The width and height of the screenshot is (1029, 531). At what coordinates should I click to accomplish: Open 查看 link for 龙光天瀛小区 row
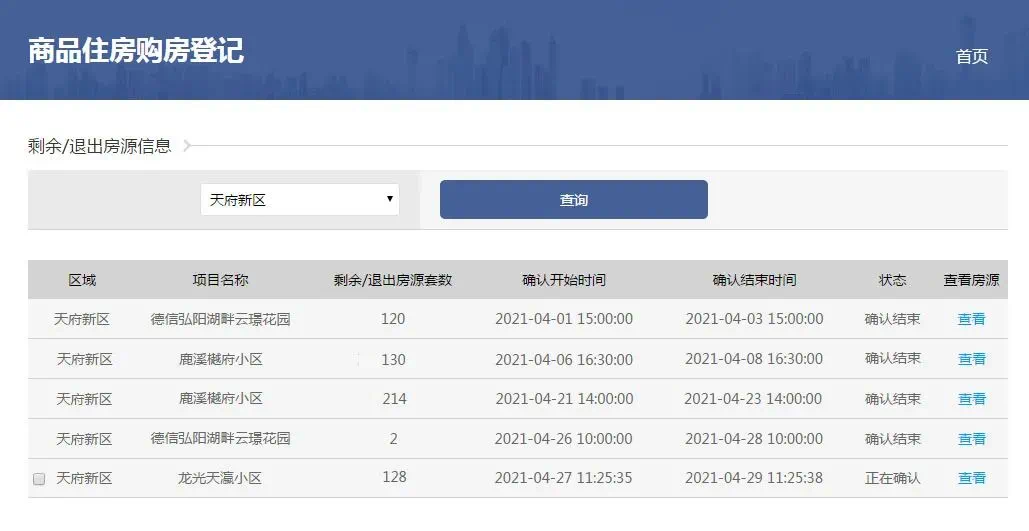971,478
